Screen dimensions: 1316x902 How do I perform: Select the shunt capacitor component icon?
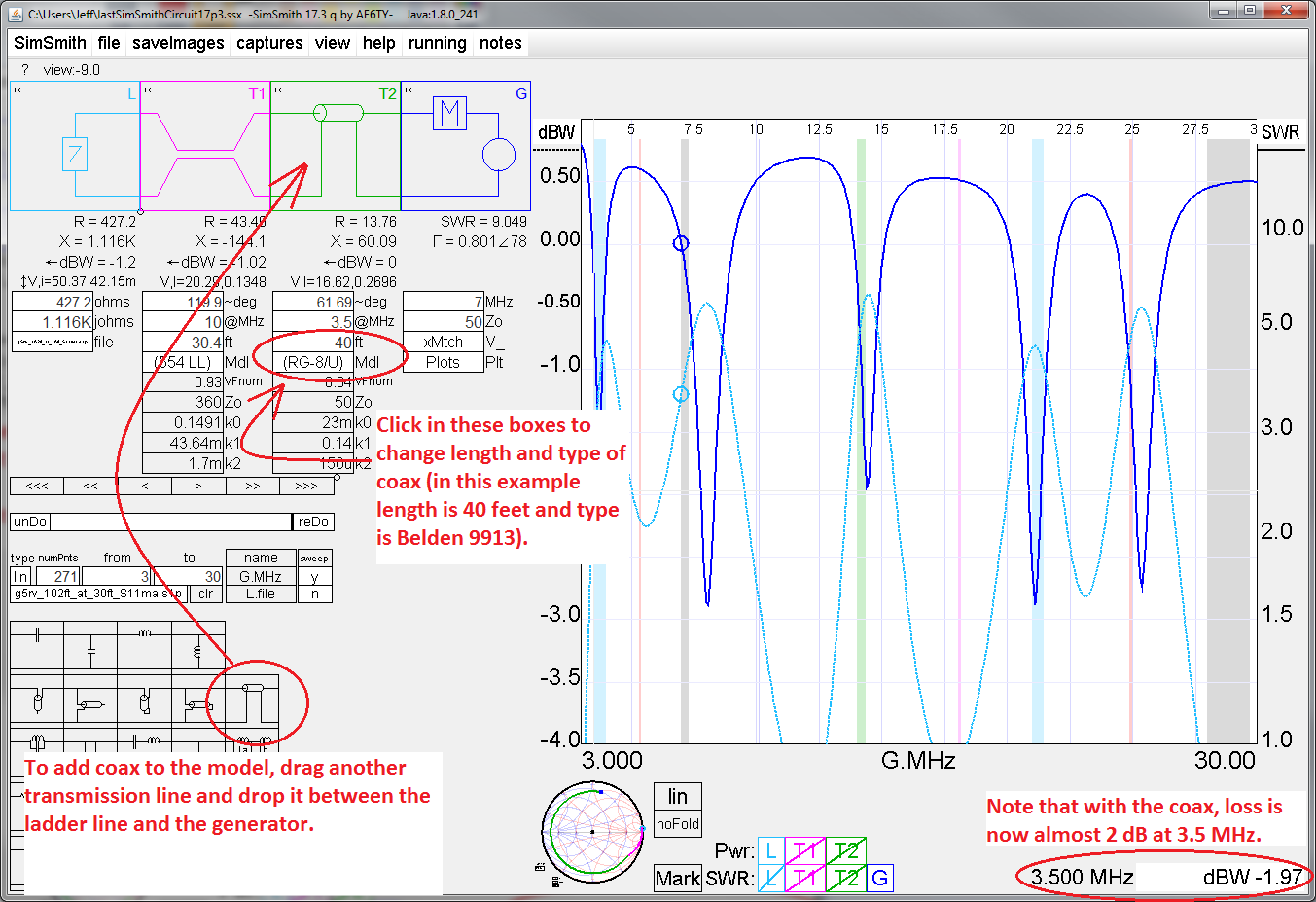pos(89,650)
